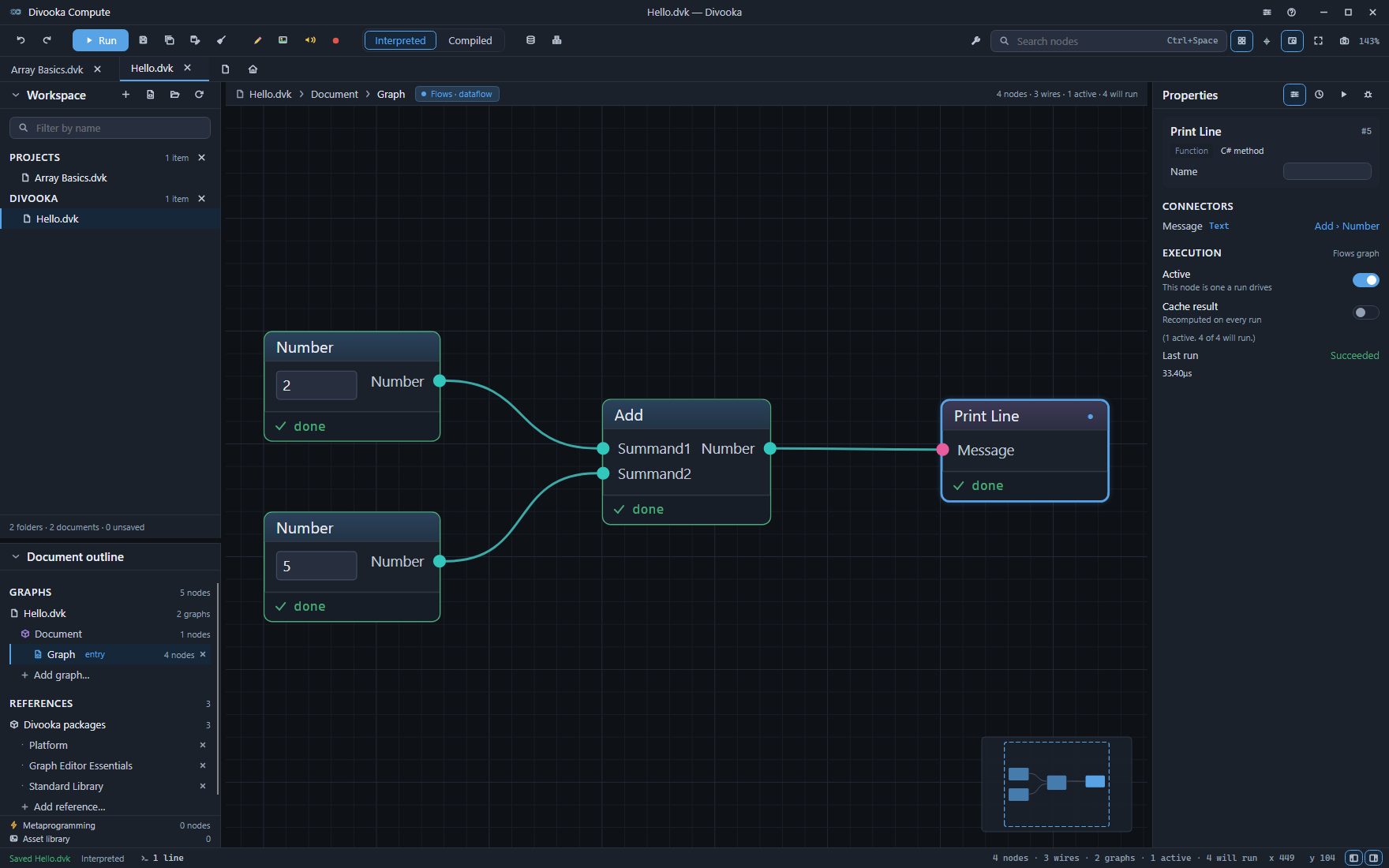Open the help question-mark icon
This screenshot has width=1389, height=868.
1291,12
